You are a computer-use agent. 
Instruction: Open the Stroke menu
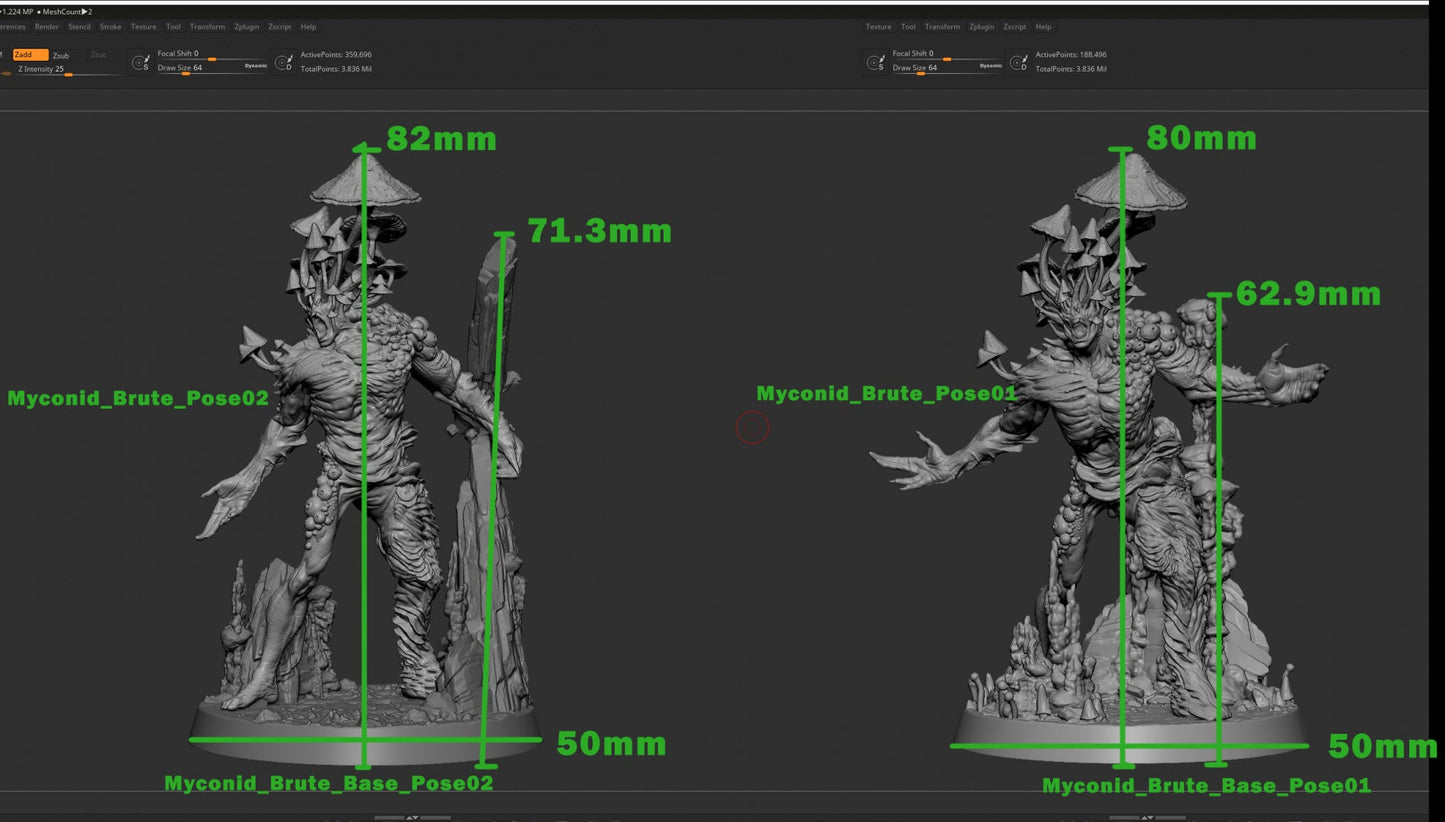(x=110, y=27)
